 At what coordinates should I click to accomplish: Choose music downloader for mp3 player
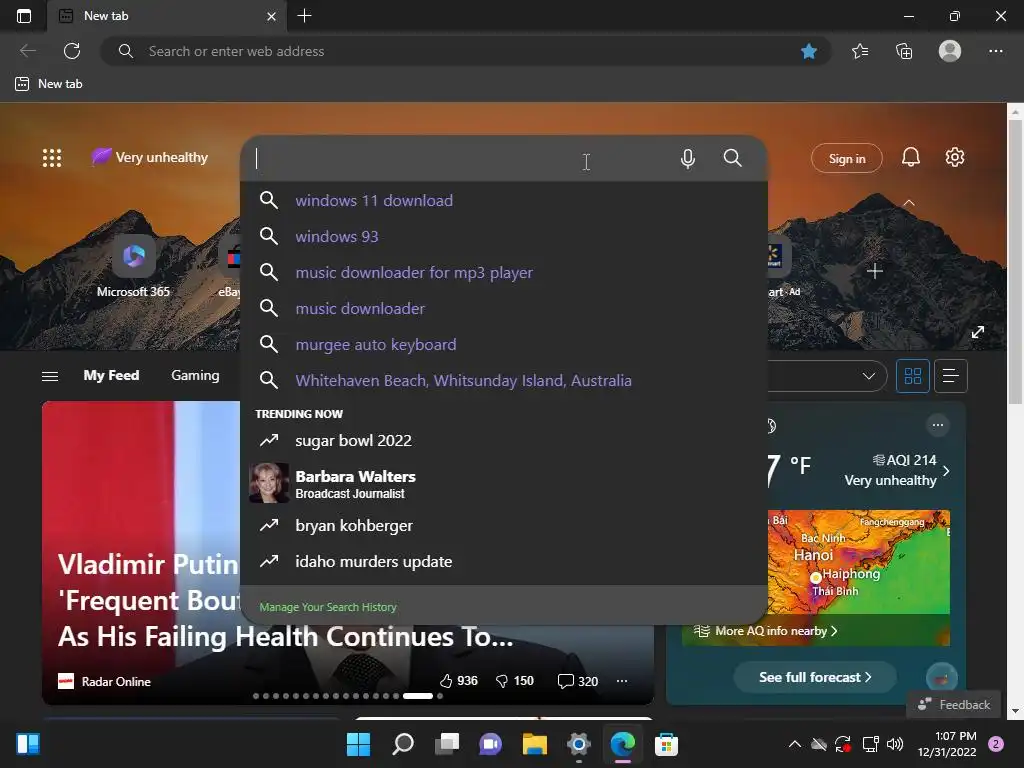click(504, 272)
